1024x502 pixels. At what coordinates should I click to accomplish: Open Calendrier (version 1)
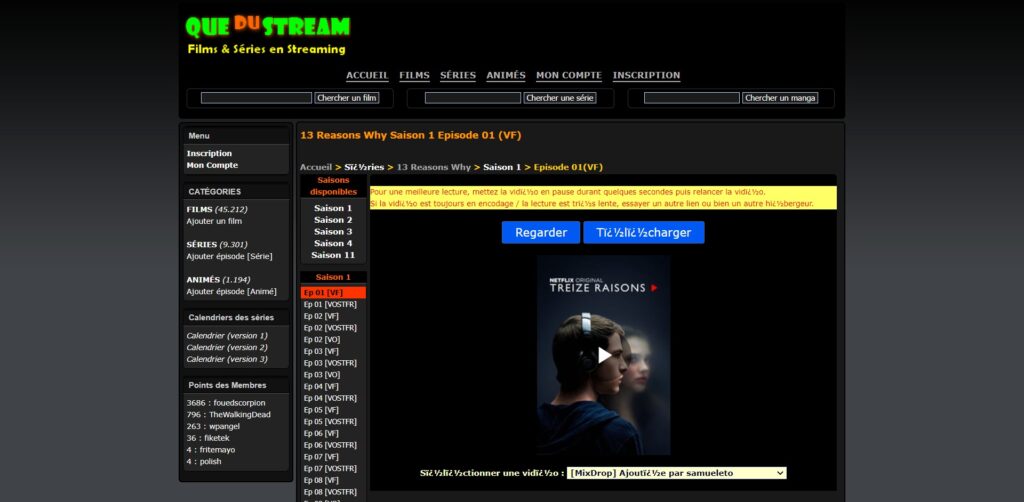227,336
